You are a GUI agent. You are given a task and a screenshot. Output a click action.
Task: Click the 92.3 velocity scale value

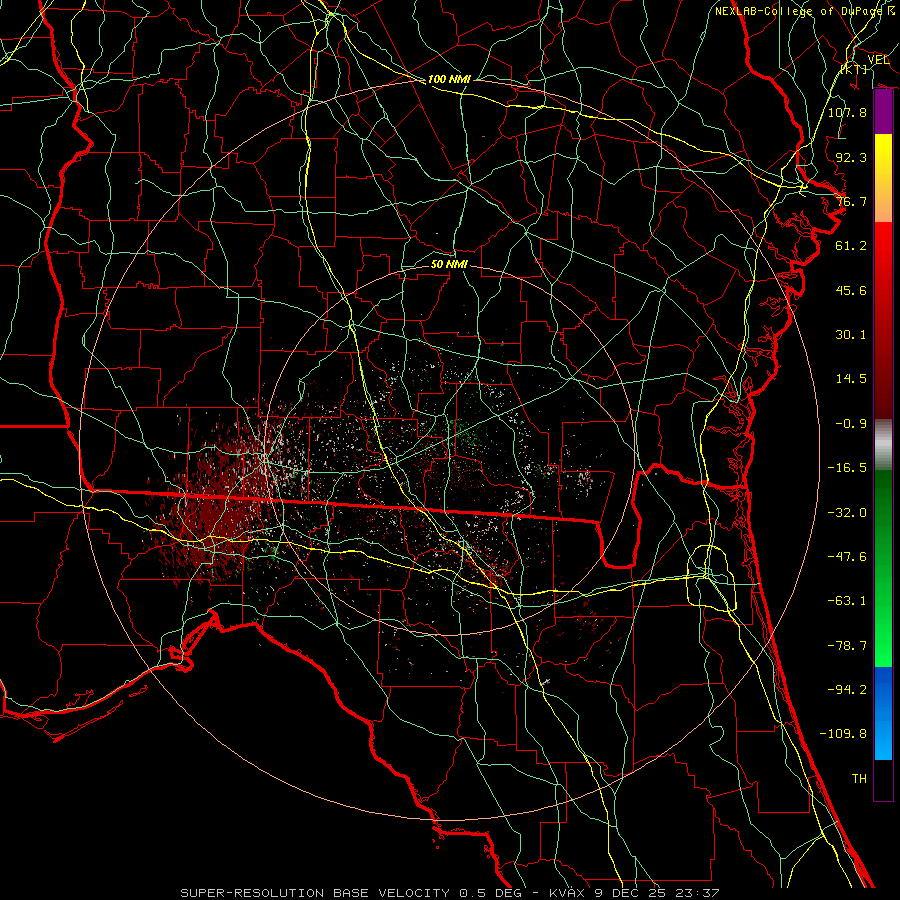851,157
